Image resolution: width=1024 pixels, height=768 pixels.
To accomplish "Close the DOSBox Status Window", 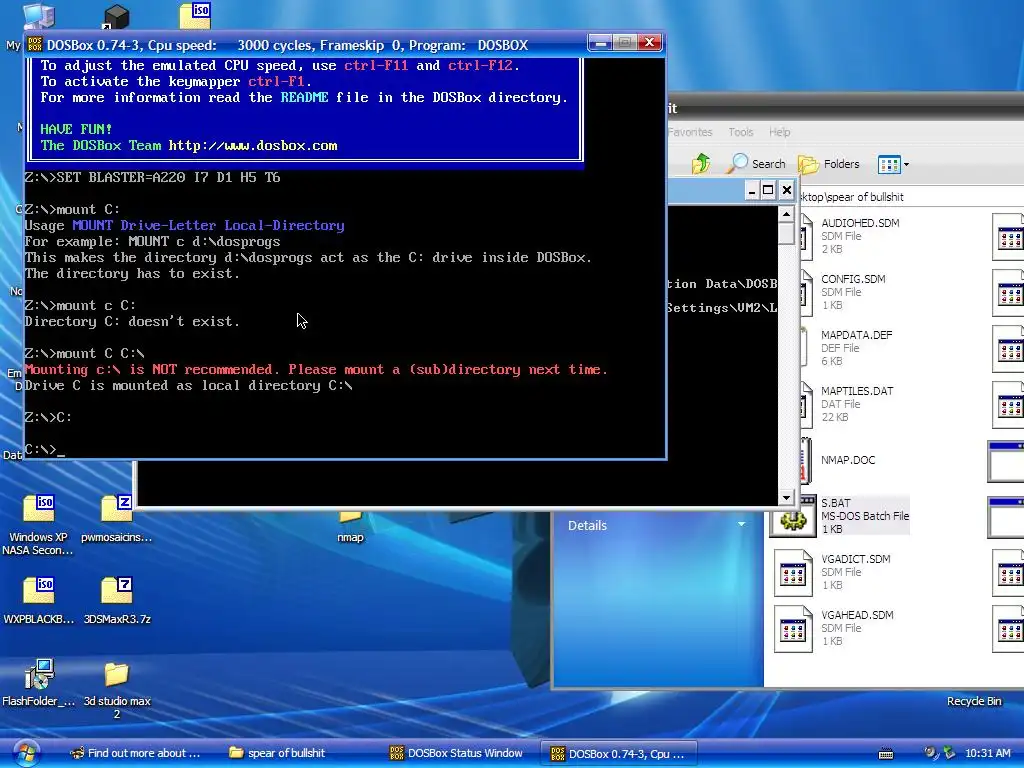I will click(x=787, y=190).
